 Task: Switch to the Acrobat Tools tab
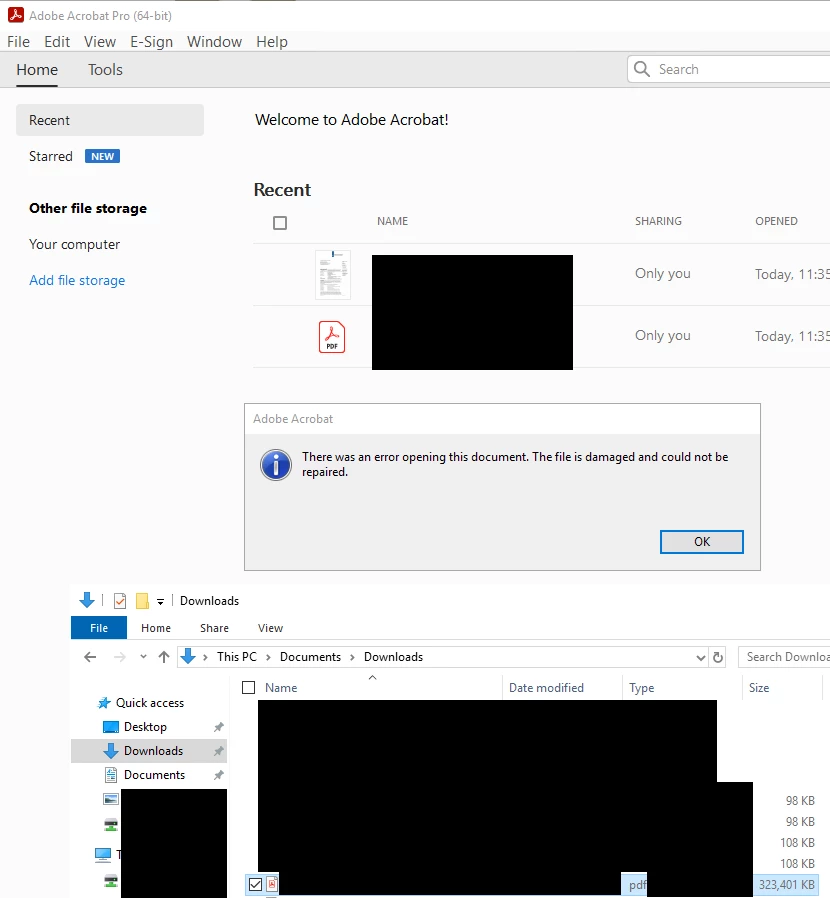105,70
